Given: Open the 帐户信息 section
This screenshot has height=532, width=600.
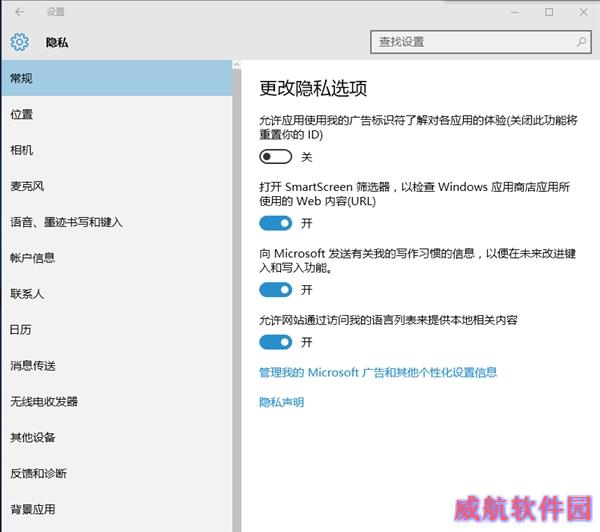Looking at the screenshot, I should coord(117,258).
